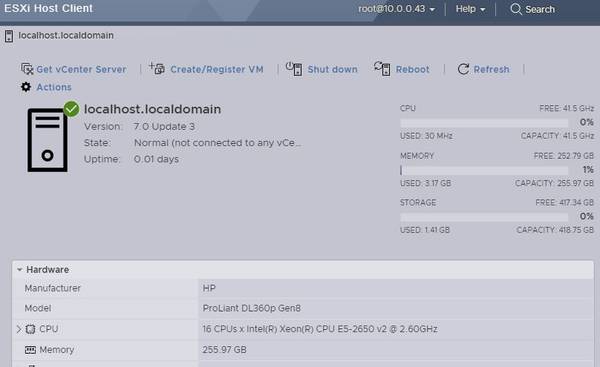Click the Create/Register VM icon

[x=157, y=68]
